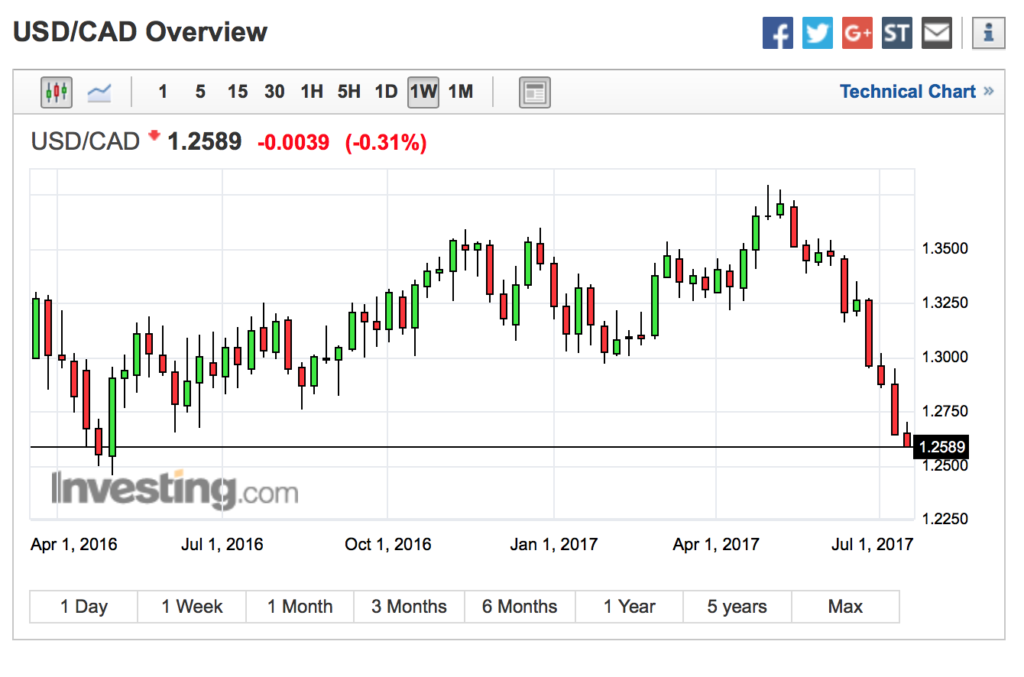Share via the Google Plus icon
The width and height of the screenshot is (1024, 677).
[857, 33]
